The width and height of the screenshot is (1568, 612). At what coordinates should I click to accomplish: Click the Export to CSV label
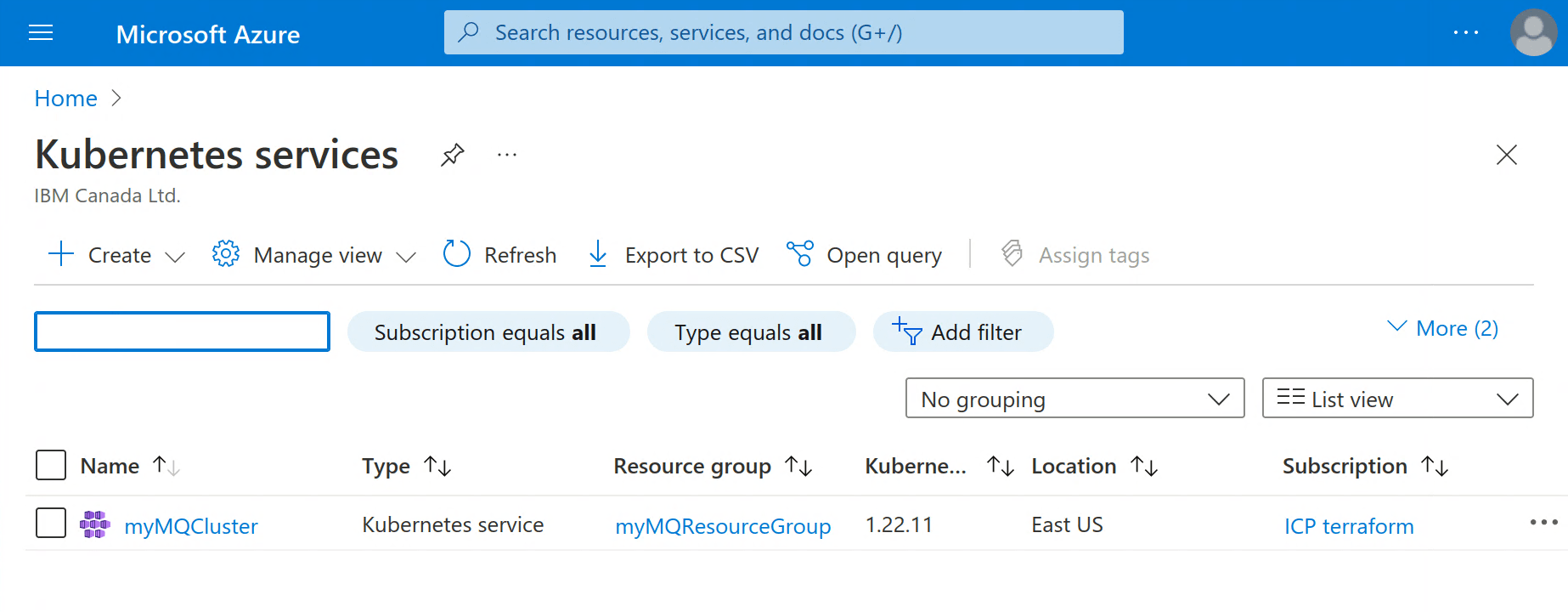click(x=691, y=255)
